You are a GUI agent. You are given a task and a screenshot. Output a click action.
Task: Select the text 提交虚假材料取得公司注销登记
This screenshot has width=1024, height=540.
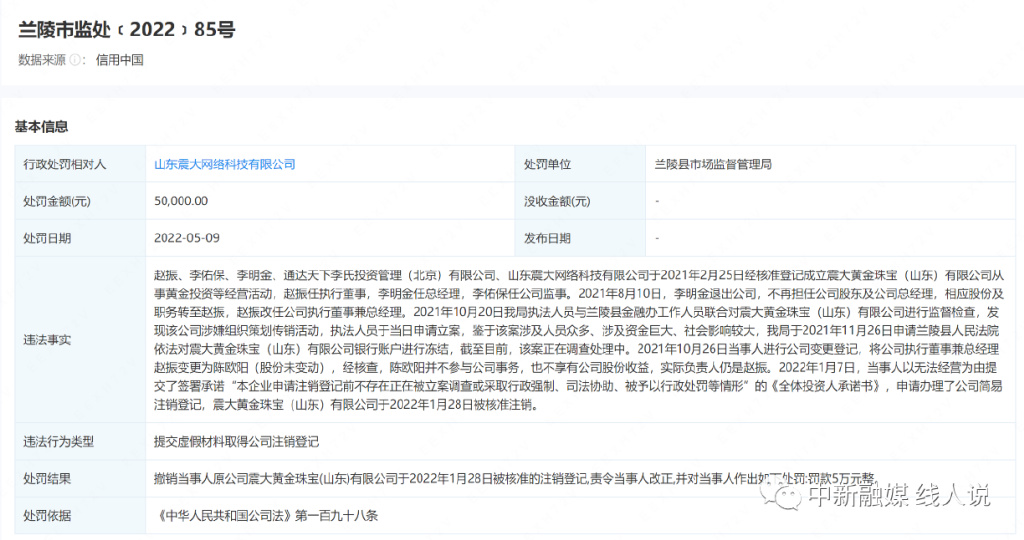[x=236, y=441]
